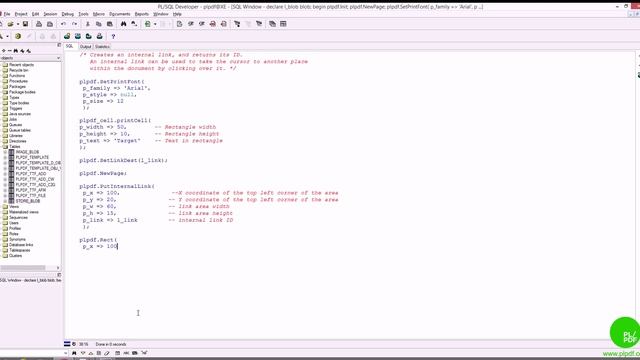
Task: Select the SQL tab
Action: coord(69,47)
